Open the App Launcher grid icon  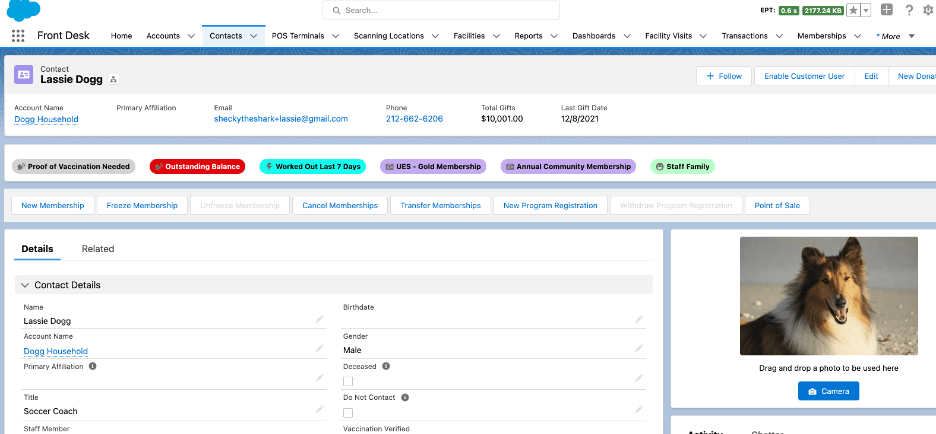[18, 36]
